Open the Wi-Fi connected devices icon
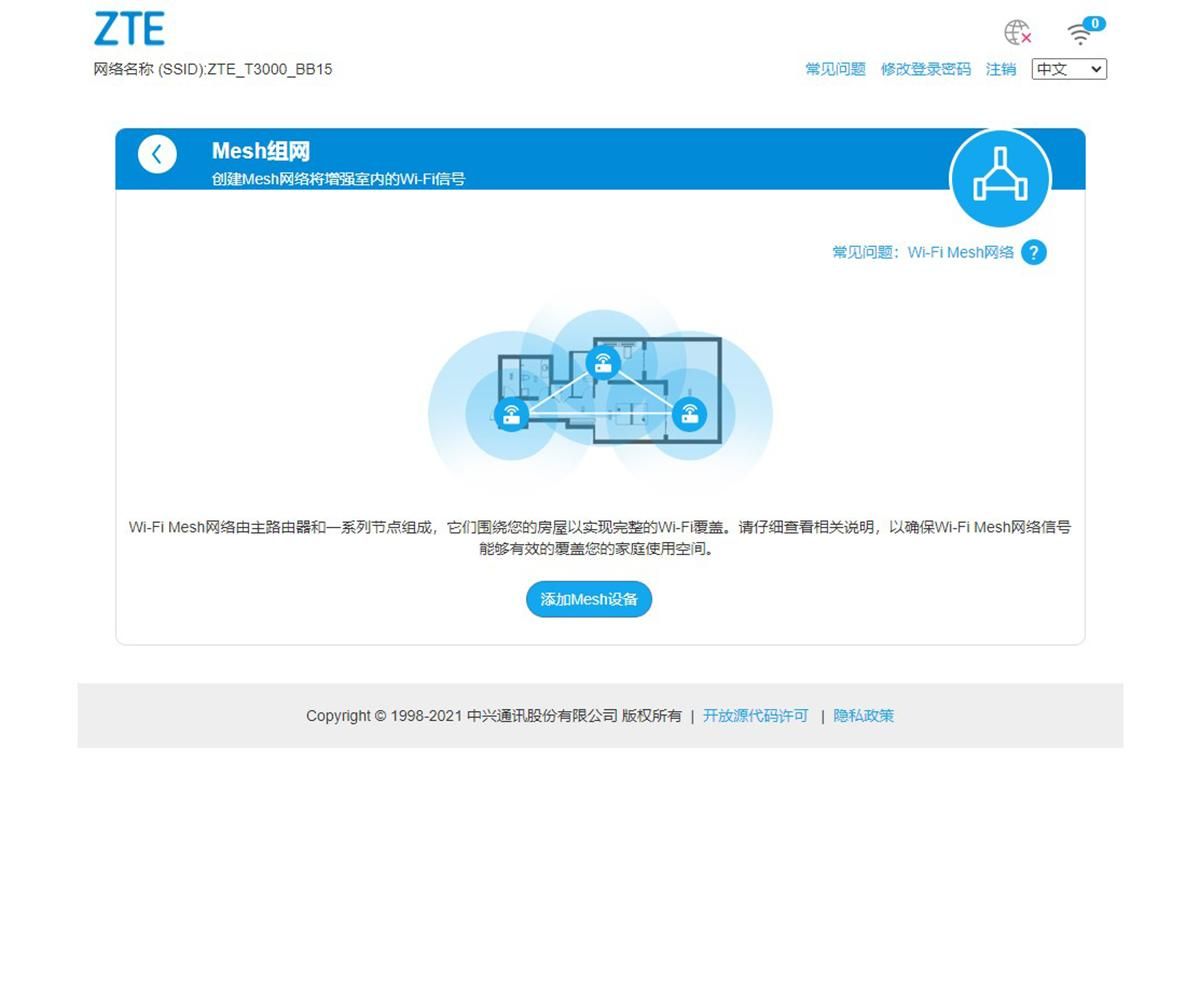 pos(1084,32)
